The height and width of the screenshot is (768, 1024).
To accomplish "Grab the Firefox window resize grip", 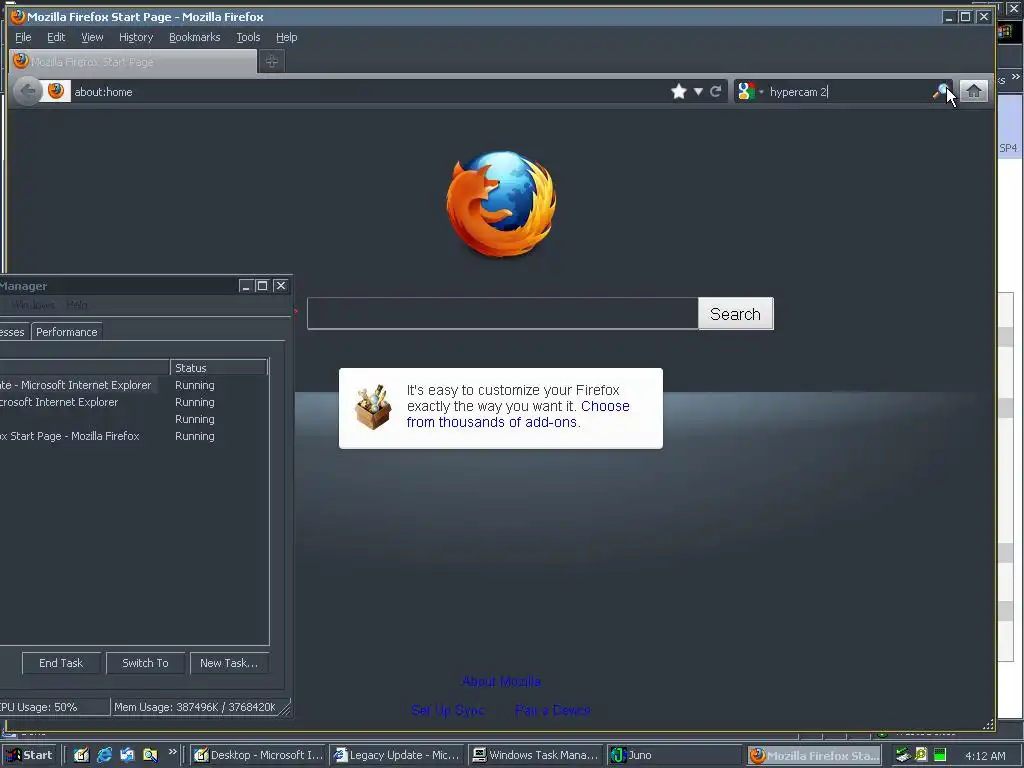I will coord(988,725).
